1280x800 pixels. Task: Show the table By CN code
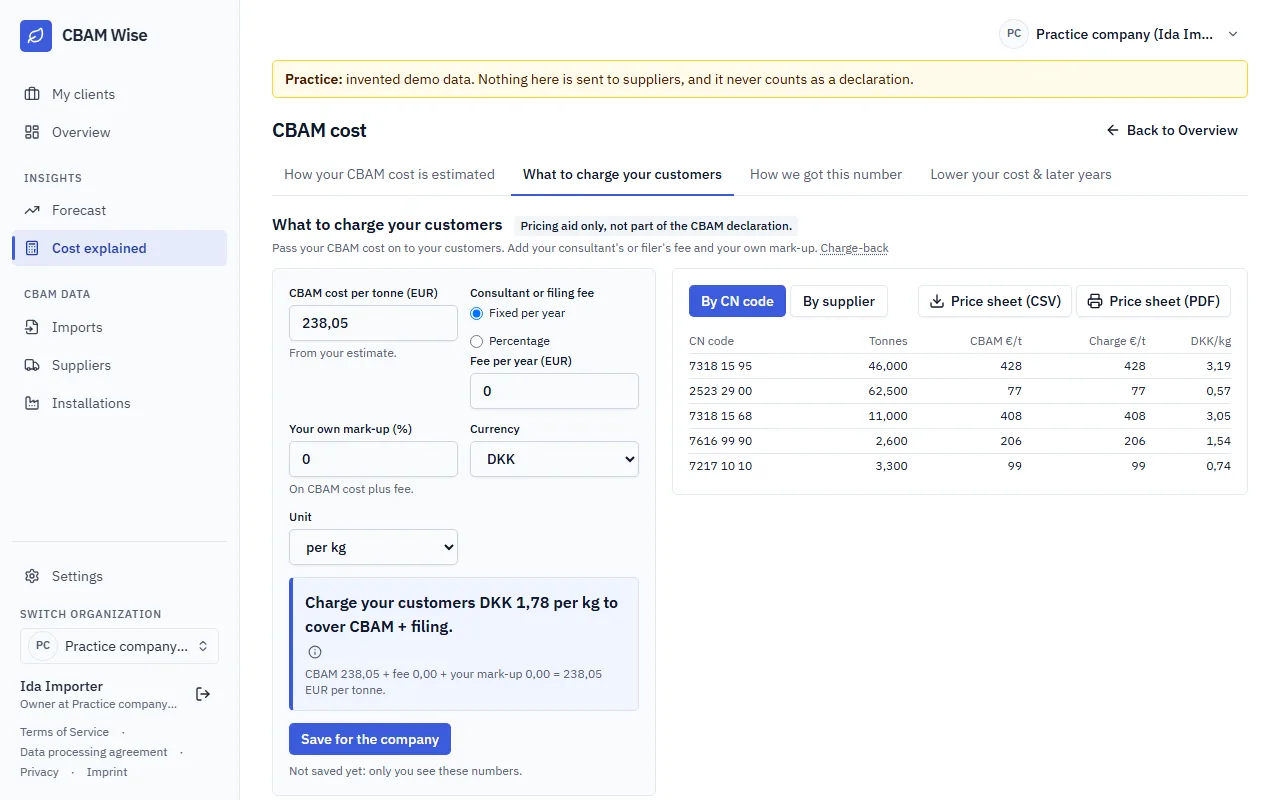(737, 301)
